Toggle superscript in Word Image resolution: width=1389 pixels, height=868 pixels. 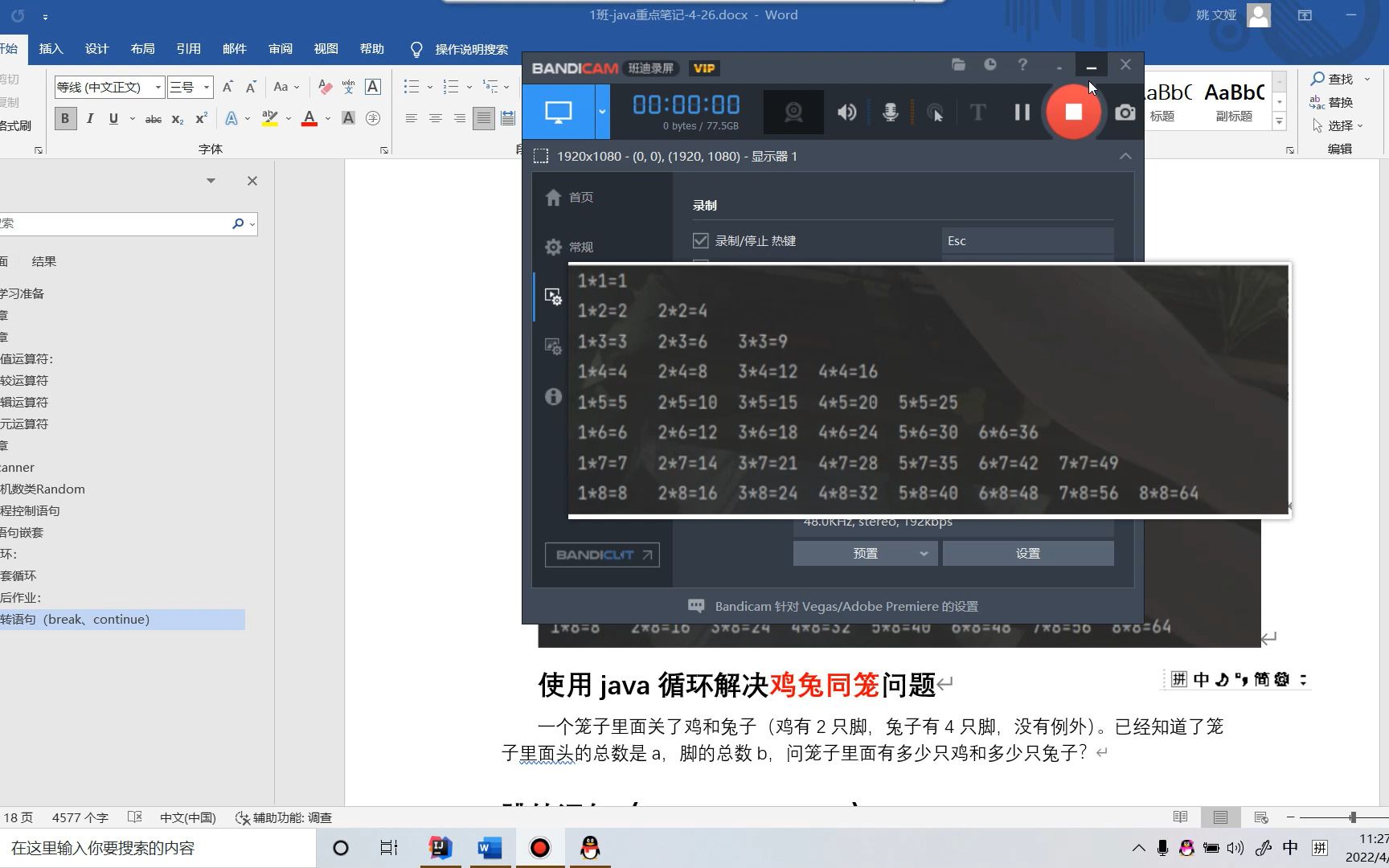(x=201, y=119)
